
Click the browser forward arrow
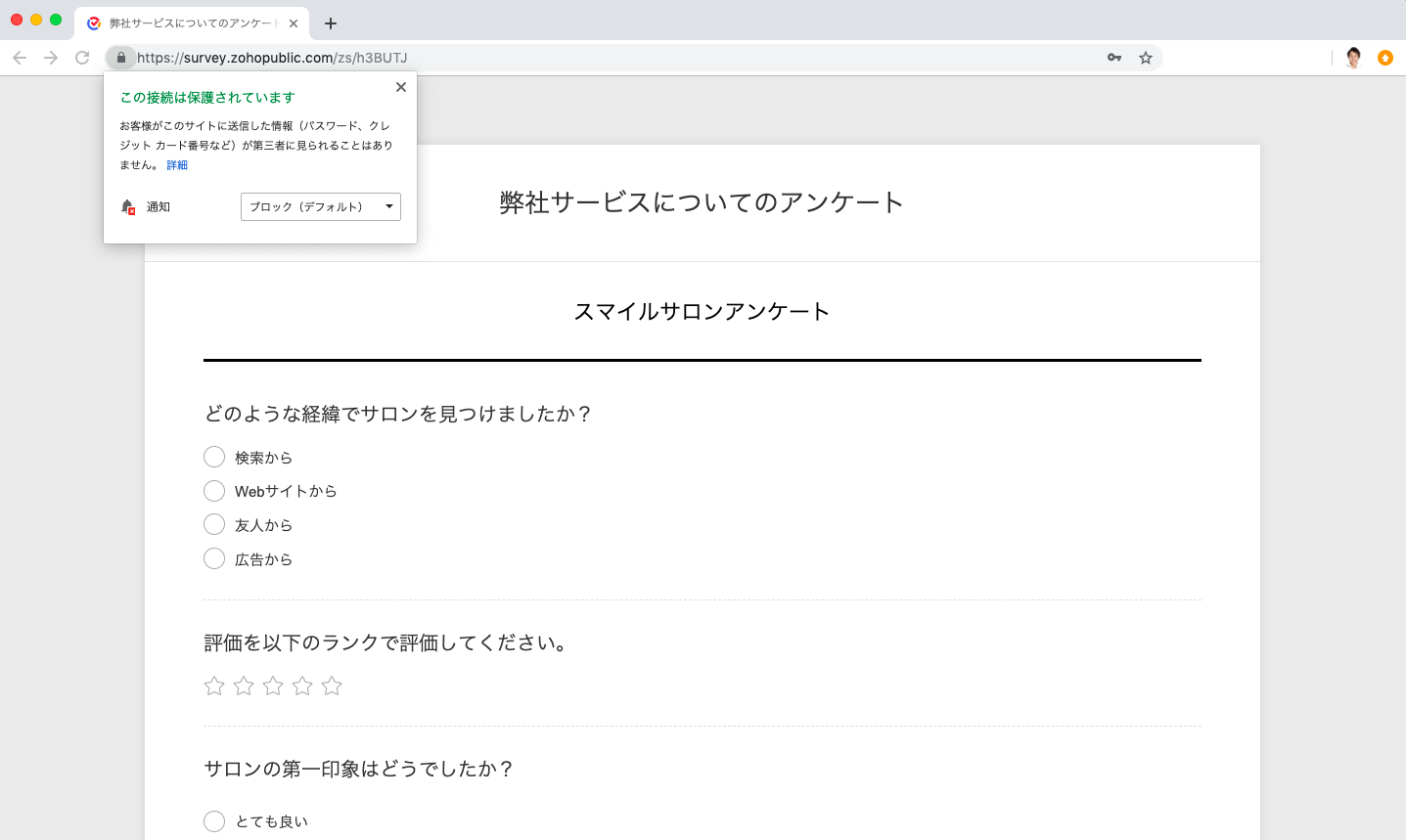pyautogui.click(x=51, y=58)
